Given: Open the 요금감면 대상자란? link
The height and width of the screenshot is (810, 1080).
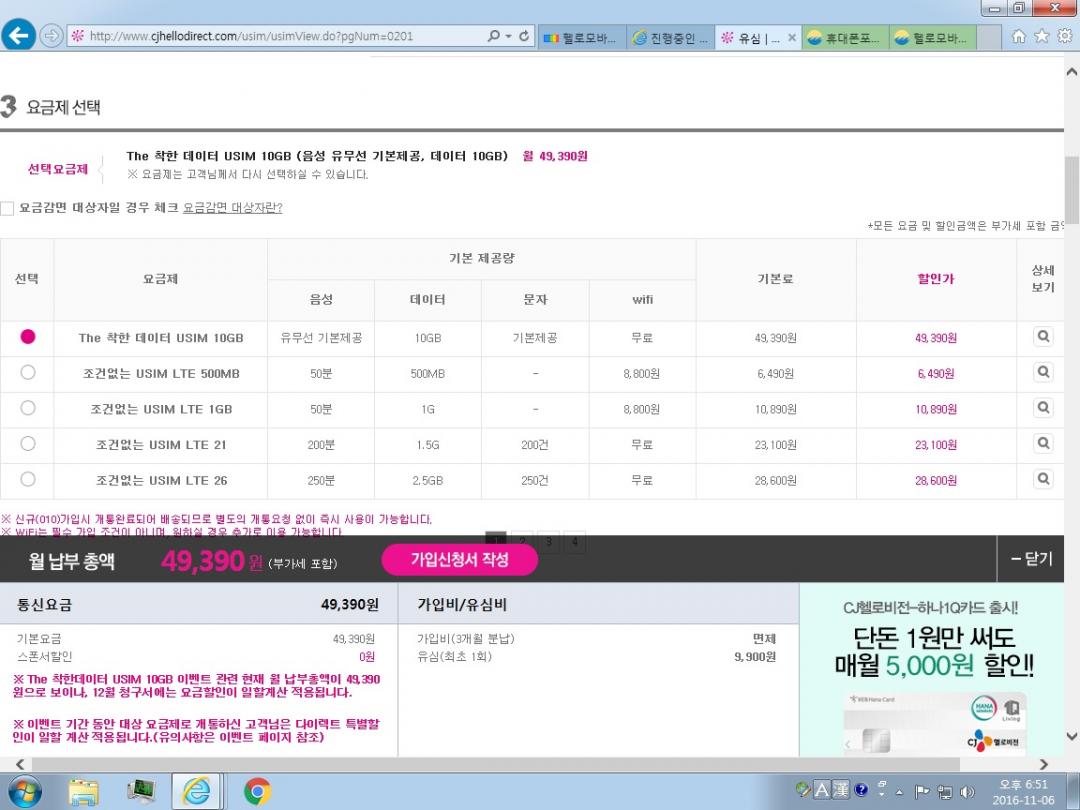Looking at the screenshot, I should [x=232, y=208].
